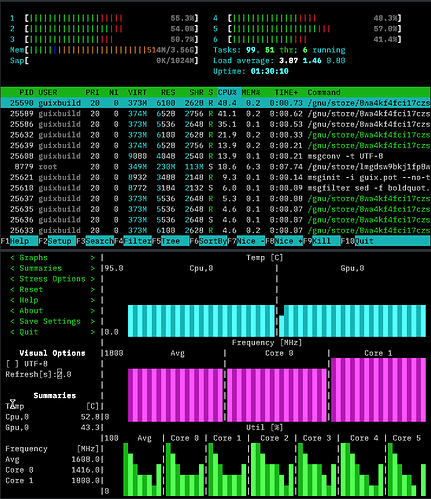The width and height of the screenshot is (431, 499).
Task: Toggle the UTF-8 checkbox
Action: pyautogui.click(x=12, y=364)
